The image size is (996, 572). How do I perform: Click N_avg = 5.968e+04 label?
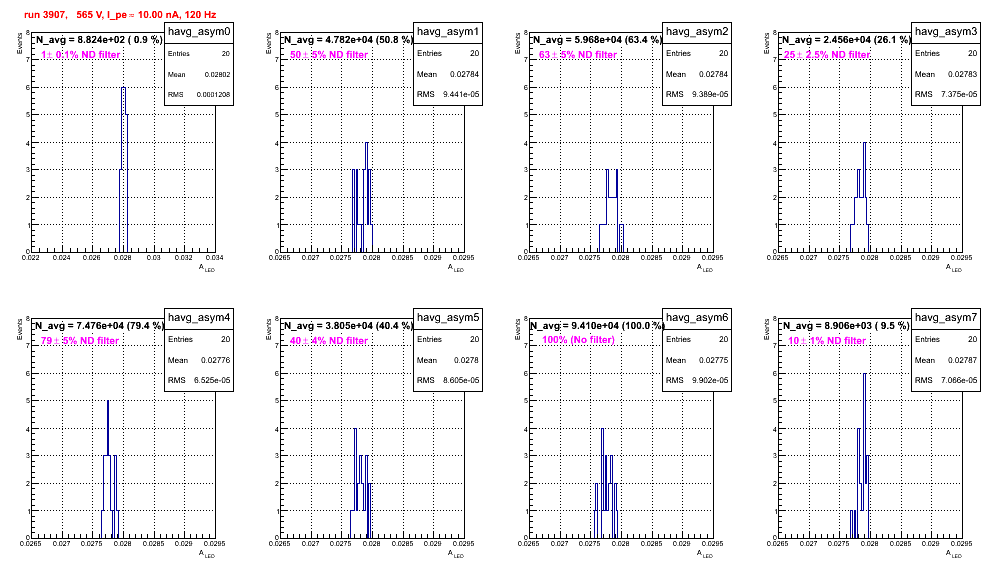click(x=597, y=40)
